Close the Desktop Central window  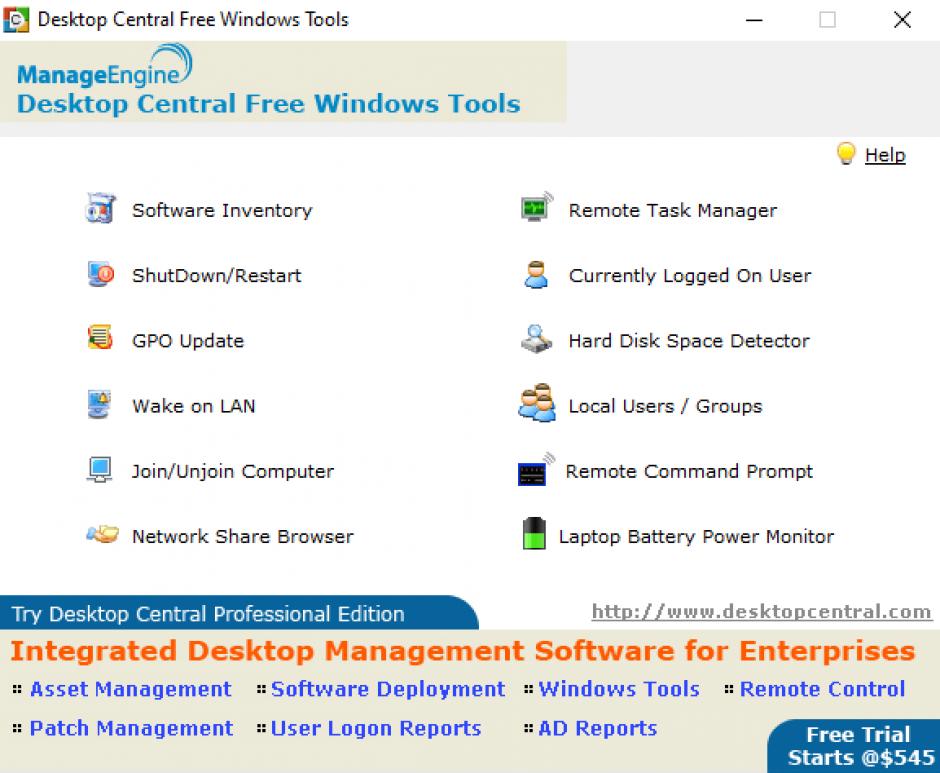[x=902, y=20]
